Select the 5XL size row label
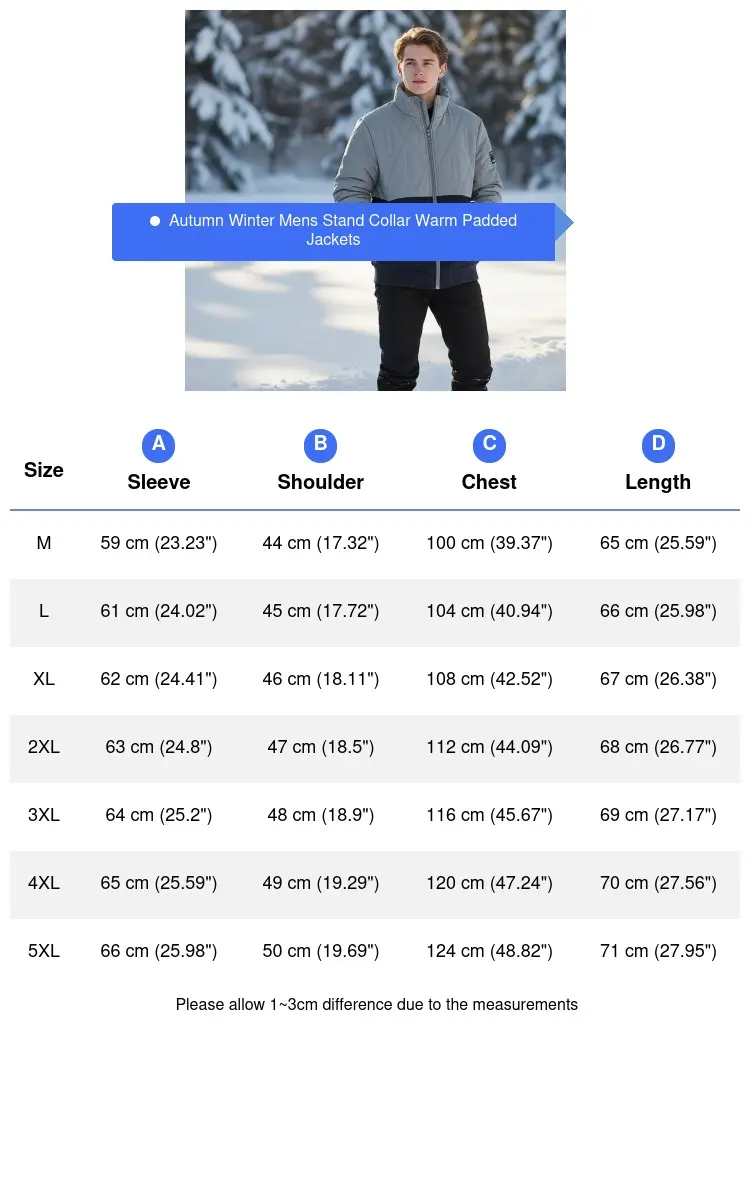750x1200 pixels. (44, 951)
